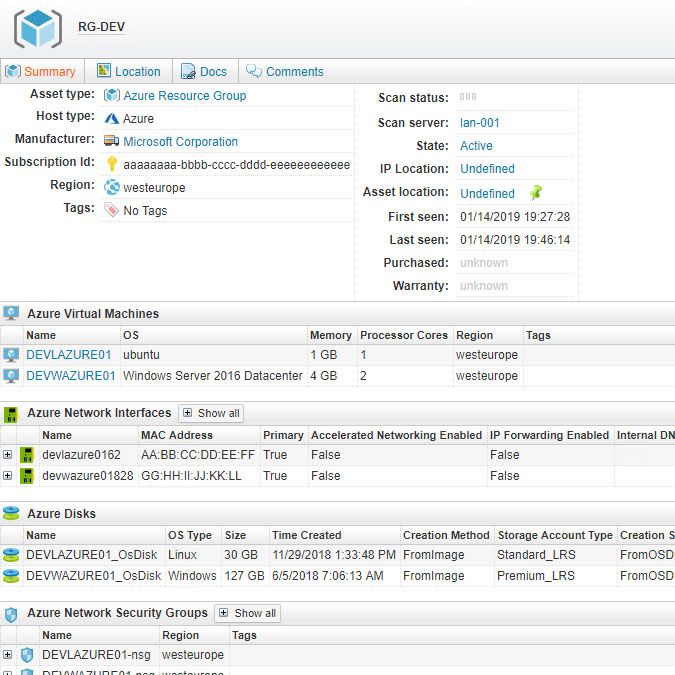Click the green pin icon beside Asset location

click(536, 192)
